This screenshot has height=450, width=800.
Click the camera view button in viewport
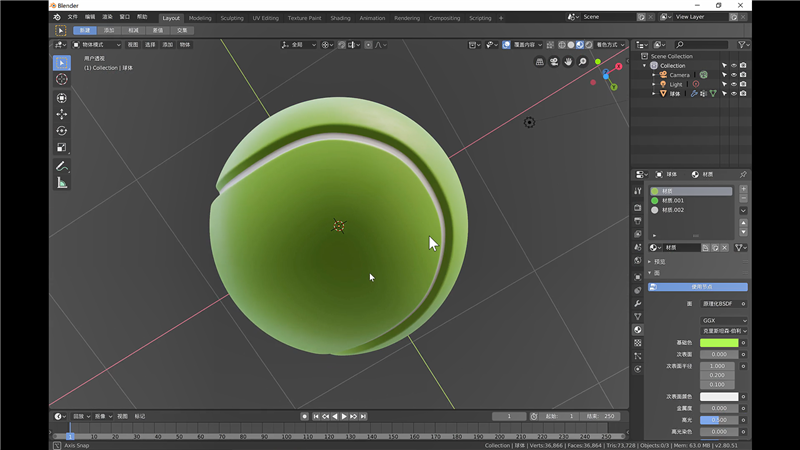[x=554, y=62]
